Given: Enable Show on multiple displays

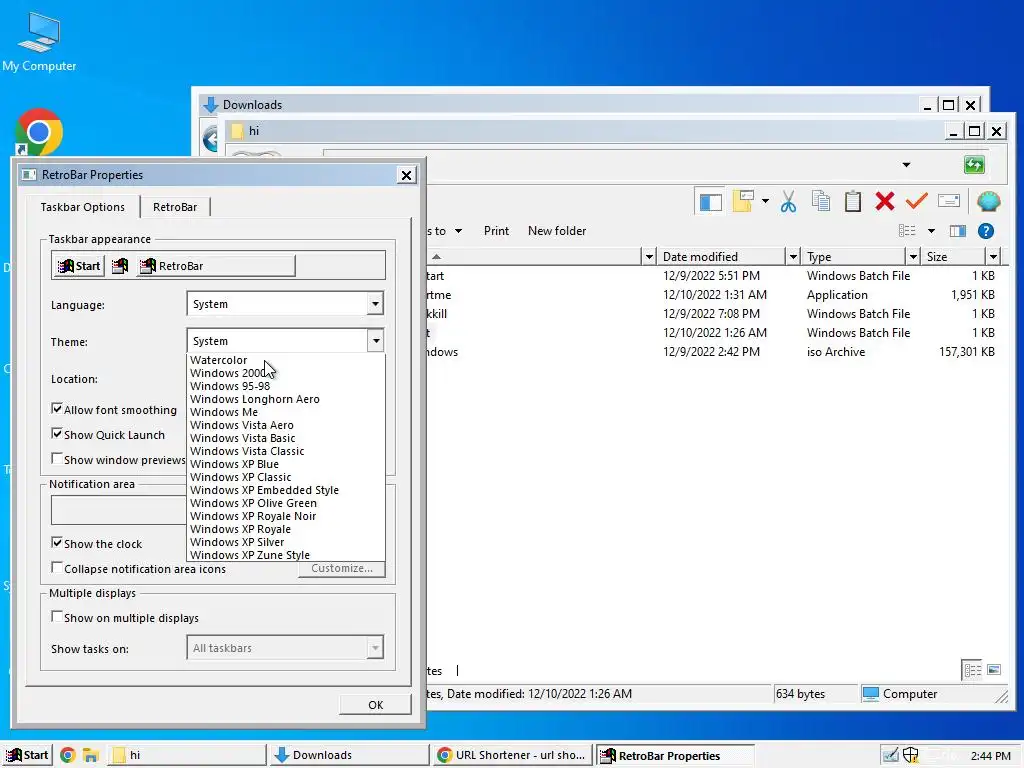Looking at the screenshot, I should coord(57,616).
